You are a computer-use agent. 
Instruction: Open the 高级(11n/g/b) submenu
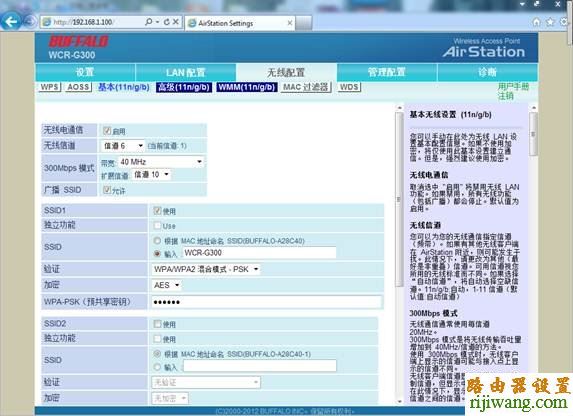tap(184, 87)
